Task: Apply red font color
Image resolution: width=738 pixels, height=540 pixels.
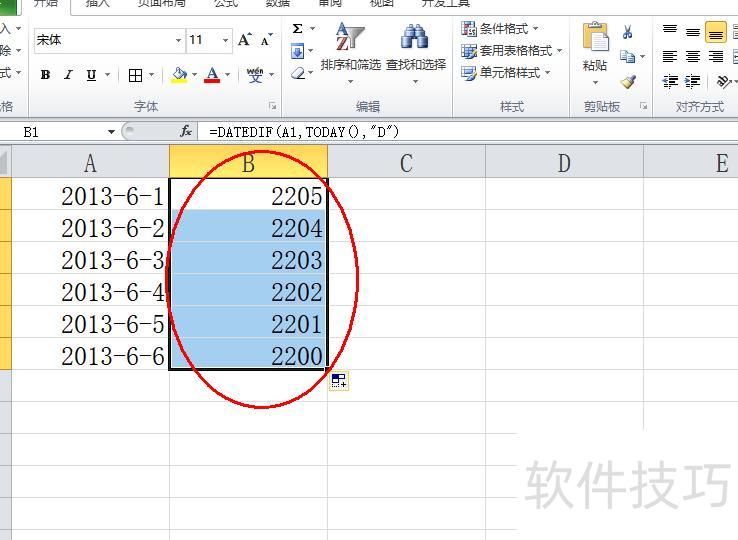Action: click(212, 75)
